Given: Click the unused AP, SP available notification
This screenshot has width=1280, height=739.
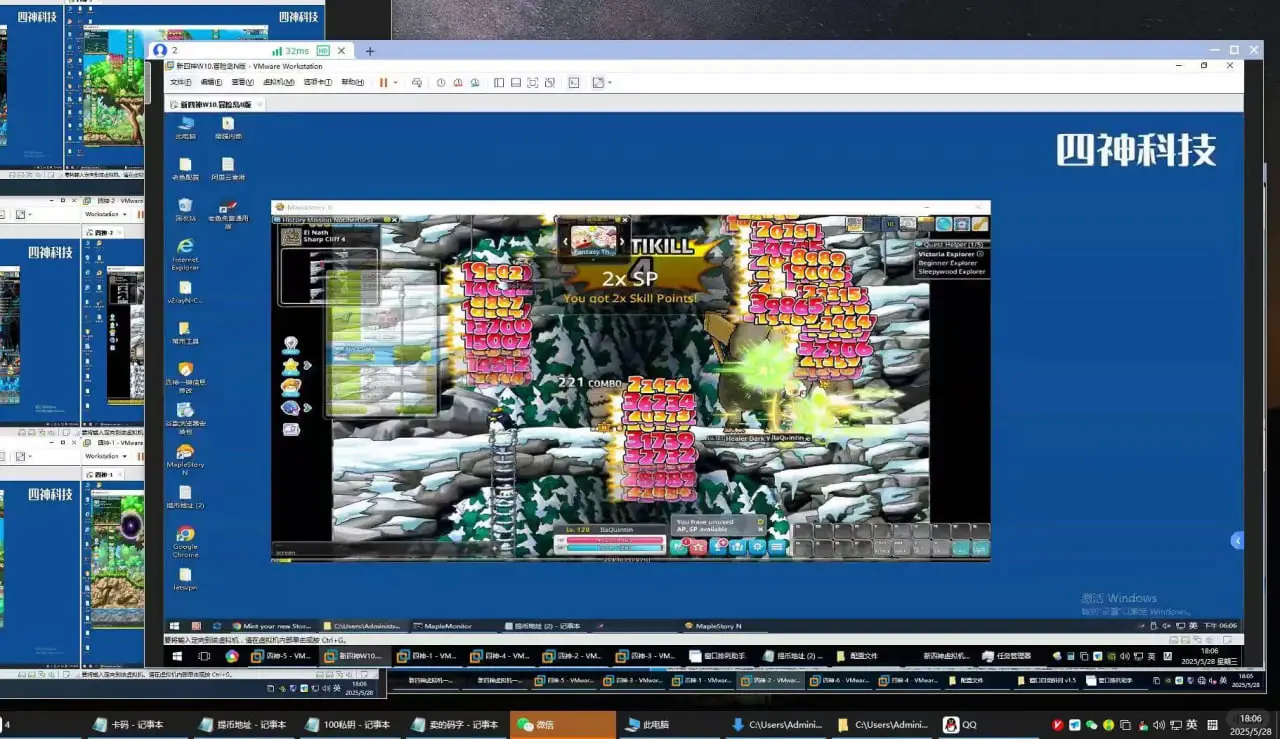Looking at the screenshot, I should (x=719, y=525).
